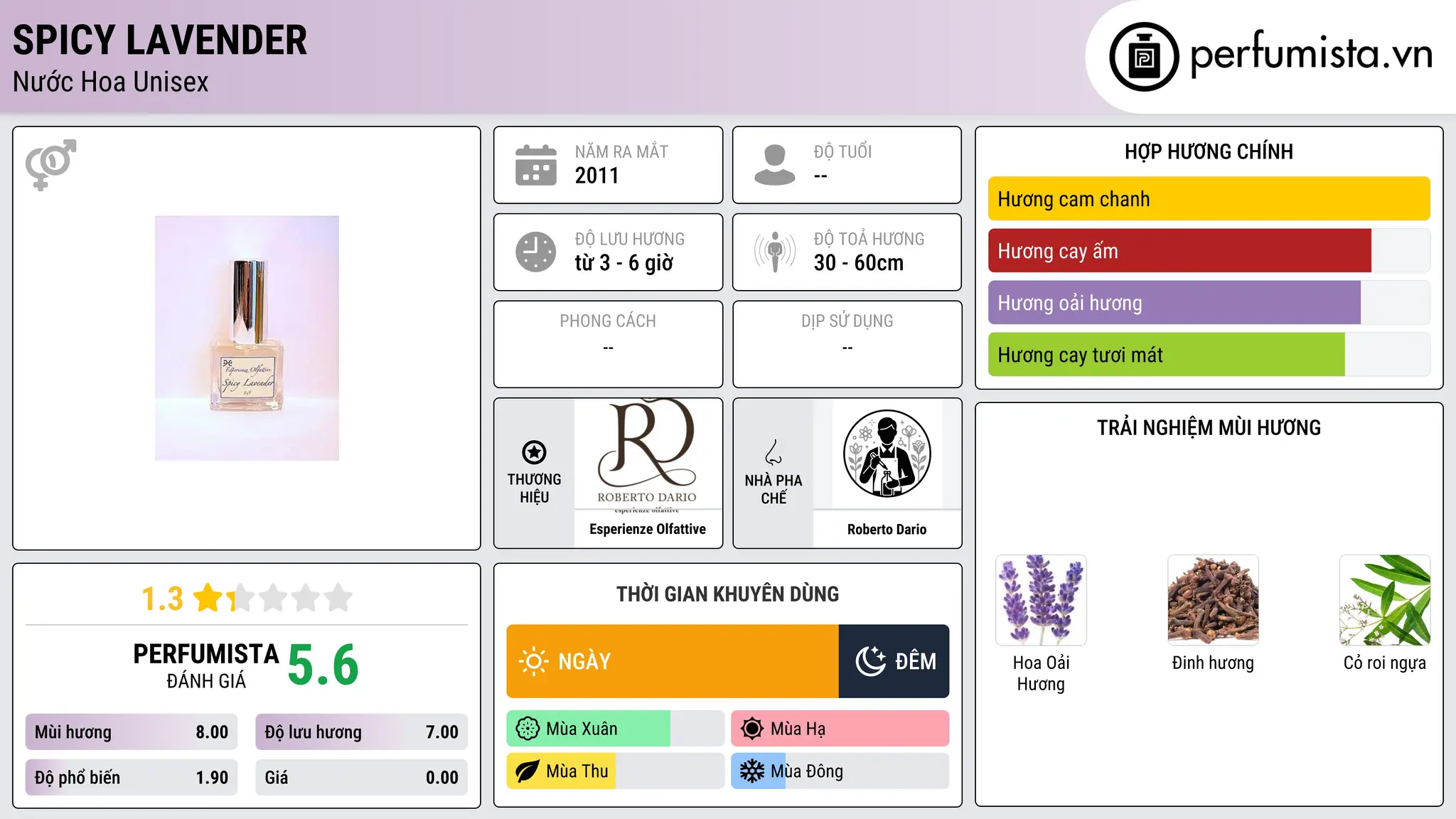This screenshot has width=1456, height=819.
Task: Select the Cỏ roi ngựa verbena image
Action: (x=1385, y=600)
